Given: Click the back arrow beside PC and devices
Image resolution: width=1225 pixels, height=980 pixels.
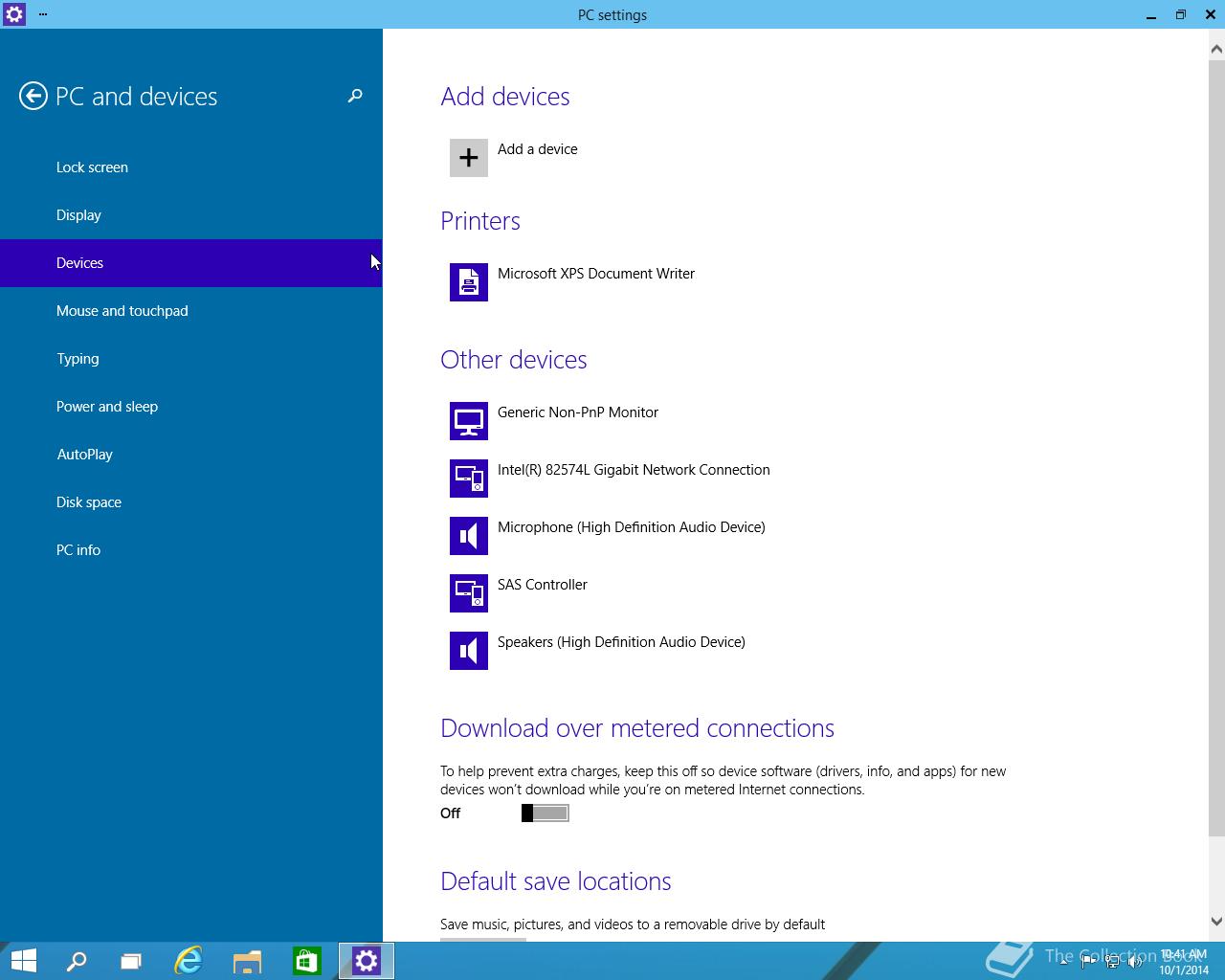Looking at the screenshot, I should [33, 96].
